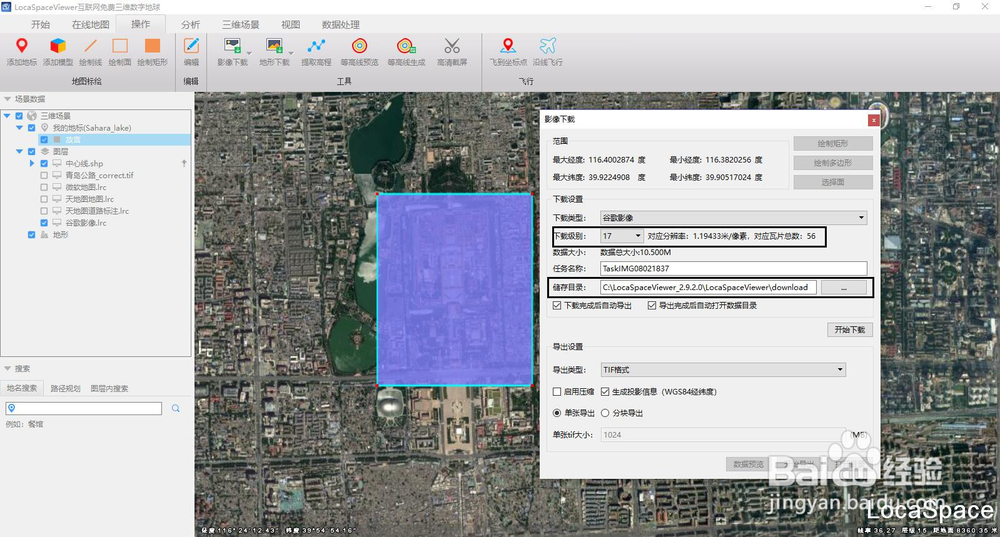
Task: Switch to the 图层内搜索 search tab
Action: pyautogui.click(x=109, y=388)
